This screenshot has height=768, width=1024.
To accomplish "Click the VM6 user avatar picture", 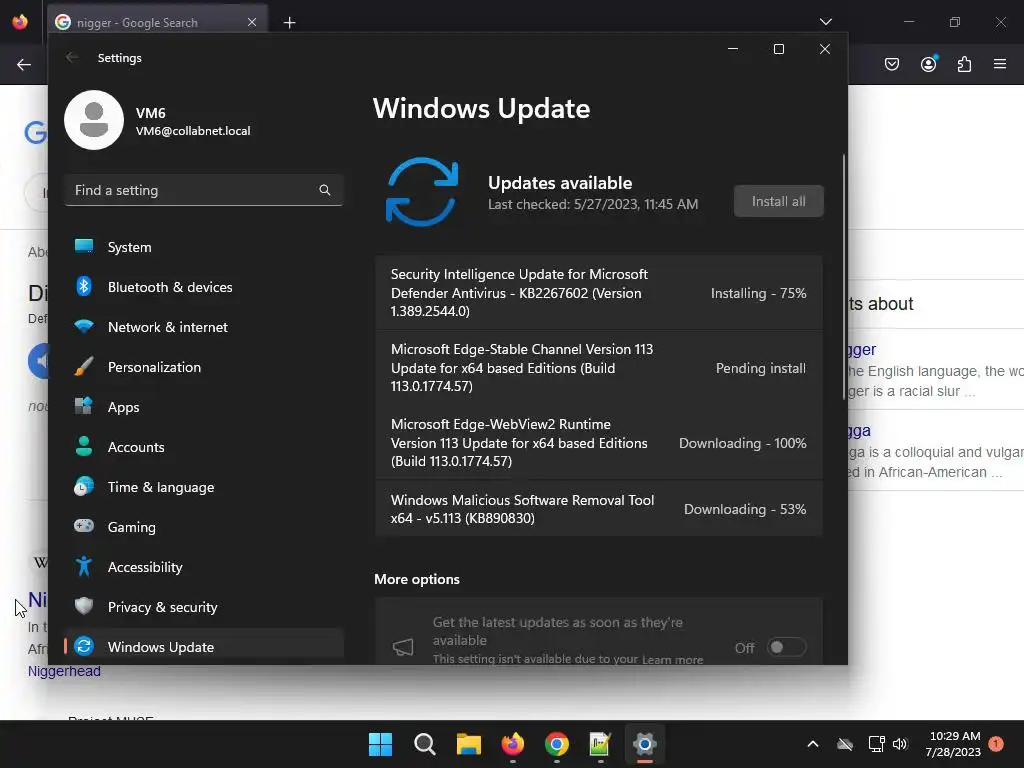I will [94, 120].
